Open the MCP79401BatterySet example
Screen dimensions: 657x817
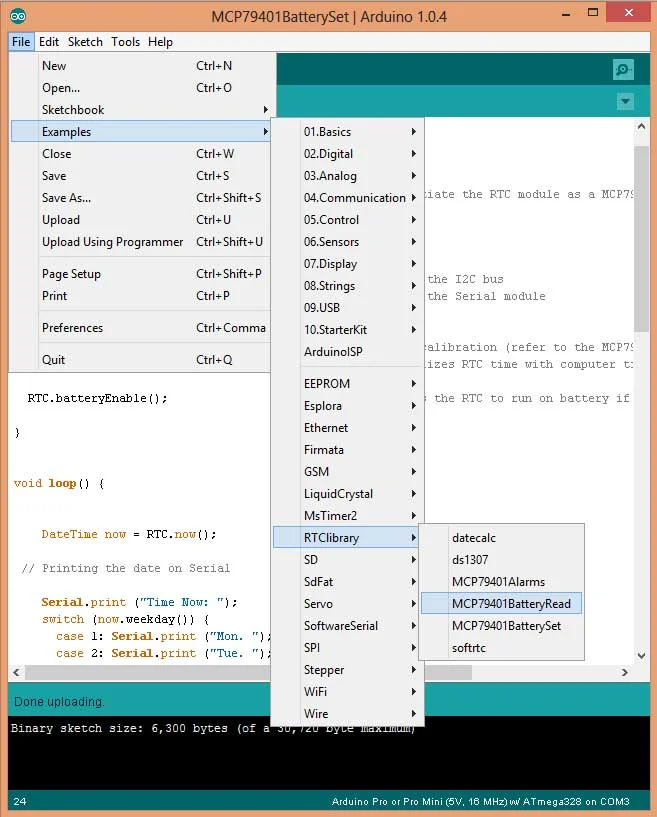[502, 626]
